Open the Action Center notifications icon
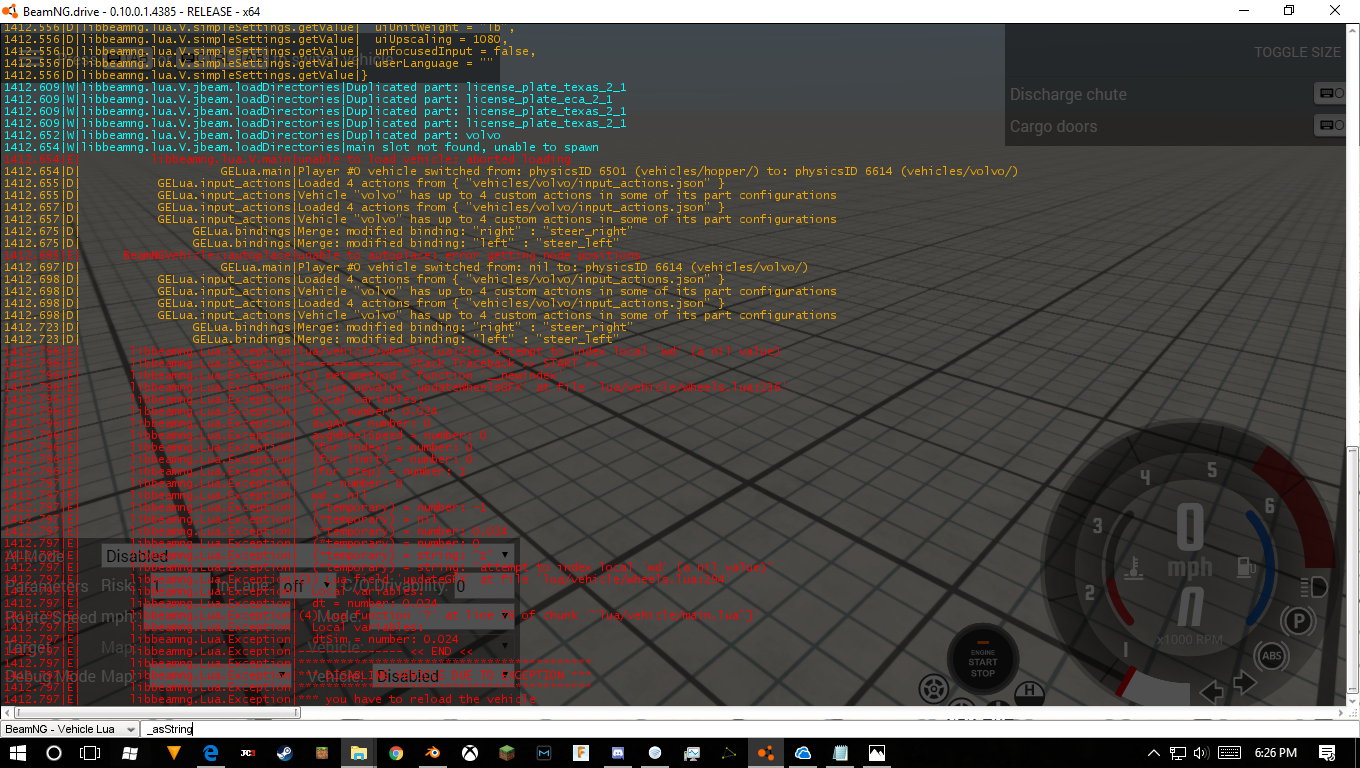The width and height of the screenshot is (1360, 768). click(x=1327, y=752)
